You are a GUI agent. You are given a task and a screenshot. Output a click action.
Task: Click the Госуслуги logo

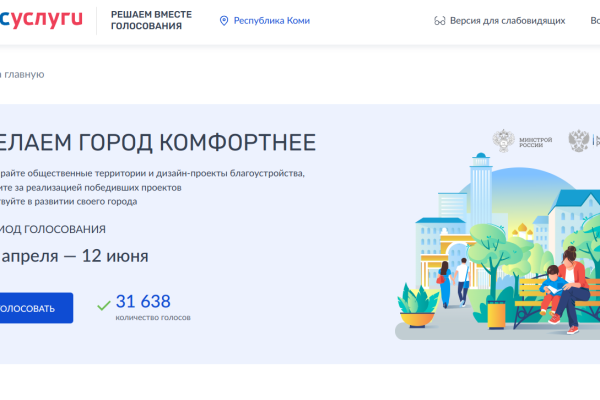pos(43,20)
